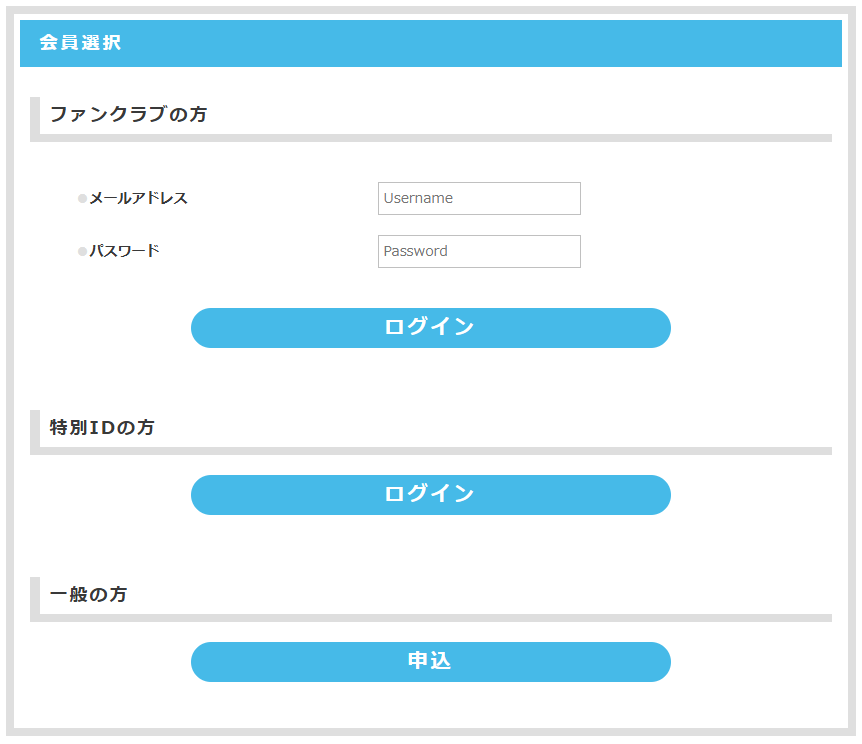Screen dimensions: 862x744
Task: Click the Username input field
Action: pyautogui.click(x=479, y=198)
